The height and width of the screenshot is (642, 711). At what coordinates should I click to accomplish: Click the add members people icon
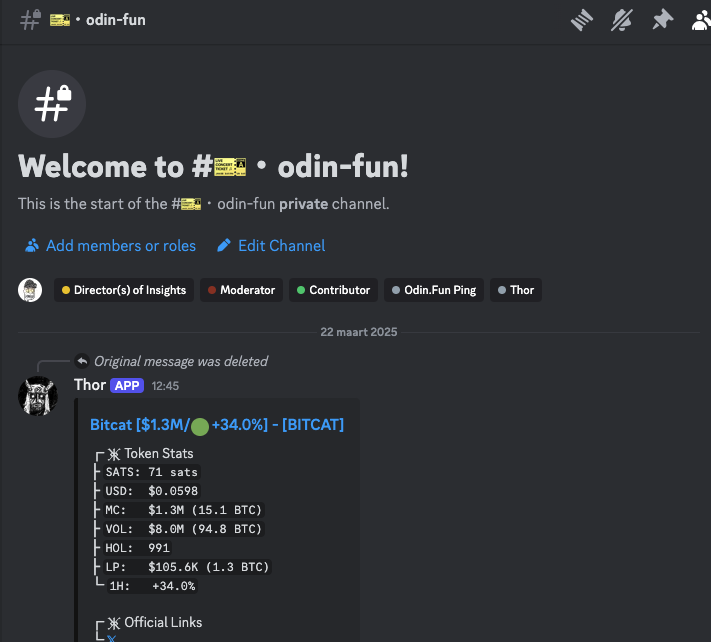pos(32,245)
